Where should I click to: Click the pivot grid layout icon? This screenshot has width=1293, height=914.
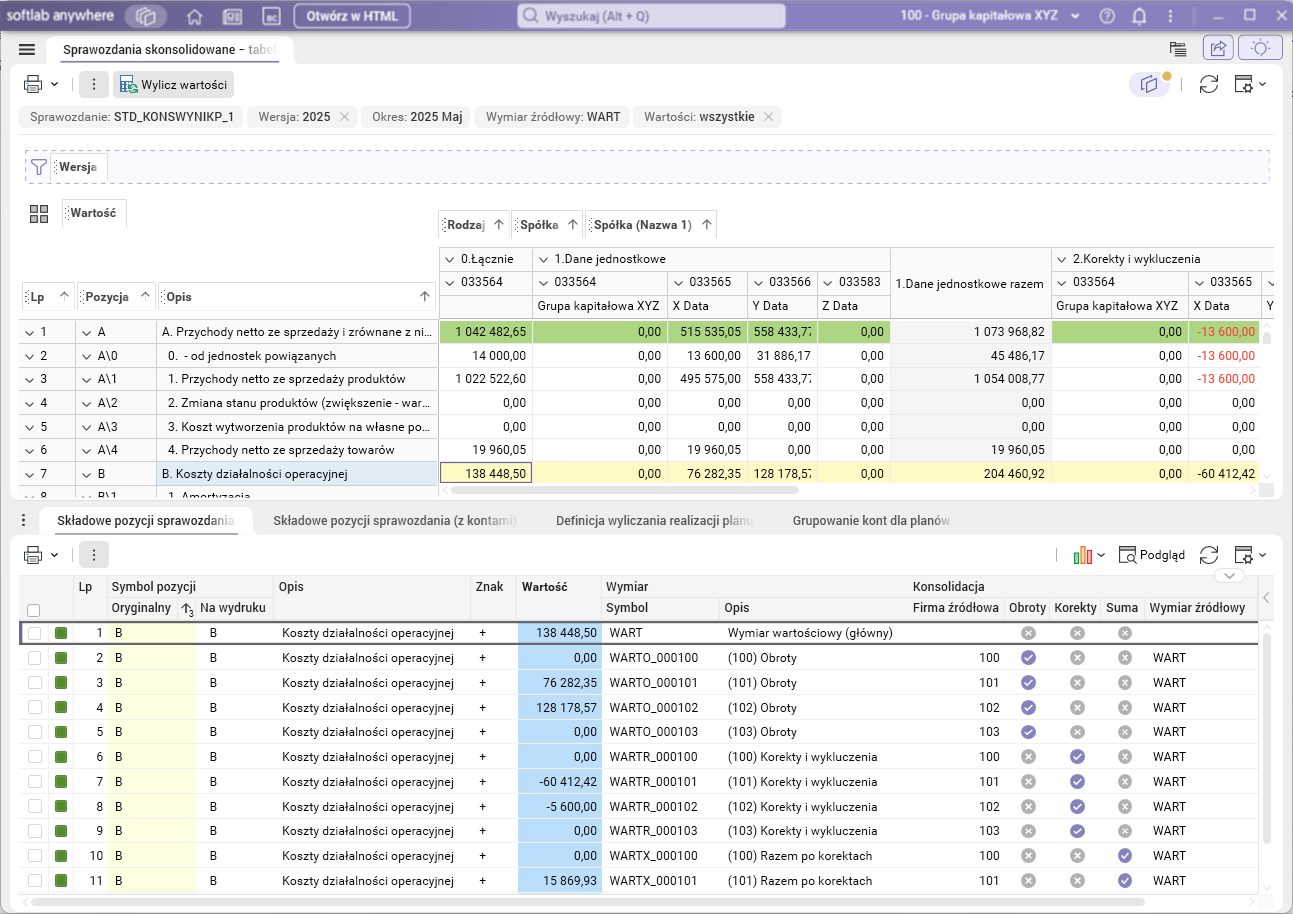39,213
